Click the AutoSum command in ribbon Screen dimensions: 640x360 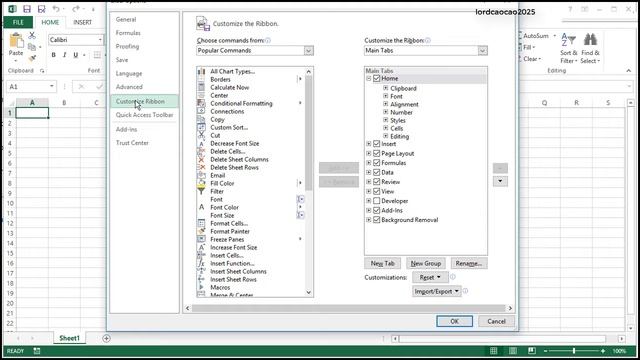(536, 36)
